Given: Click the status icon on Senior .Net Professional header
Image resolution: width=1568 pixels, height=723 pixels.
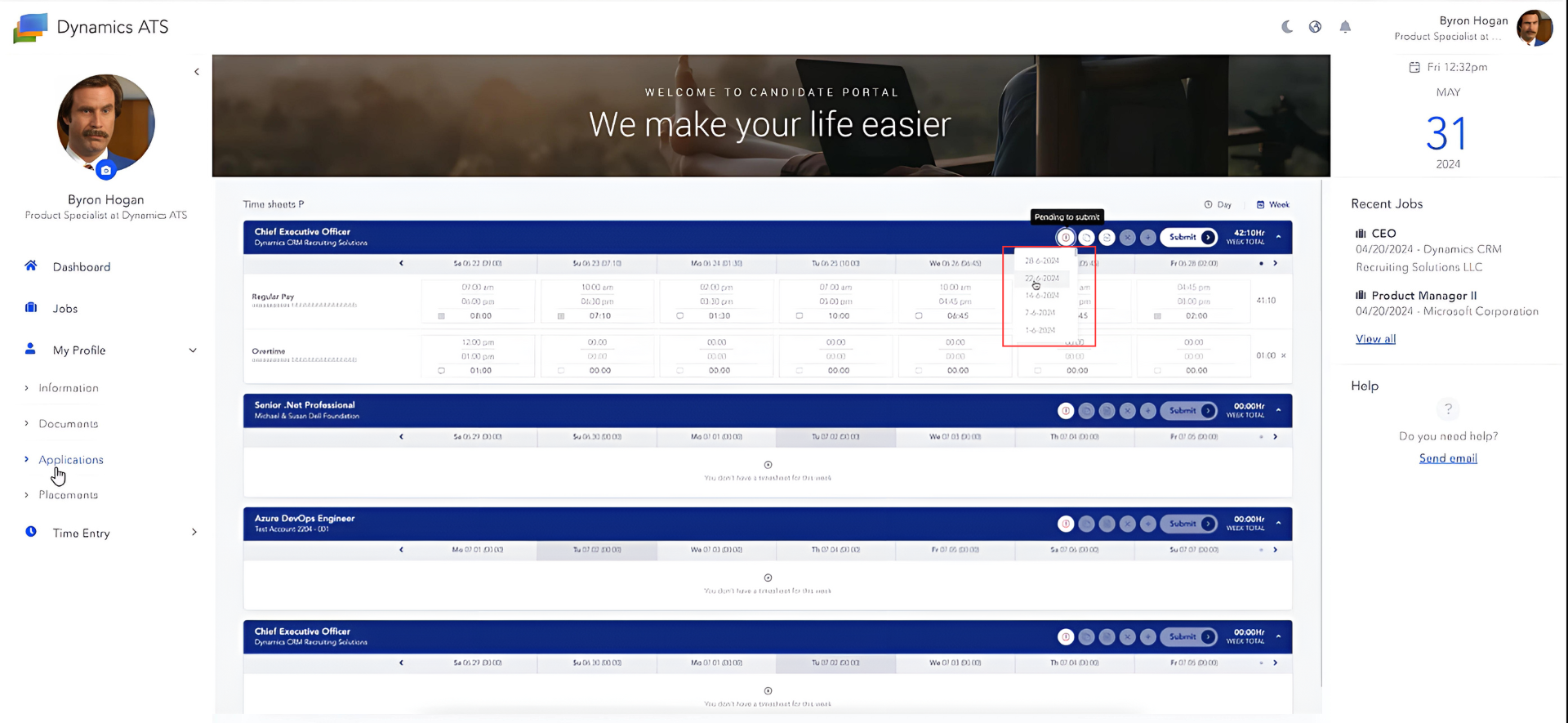Looking at the screenshot, I should [1066, 411].
